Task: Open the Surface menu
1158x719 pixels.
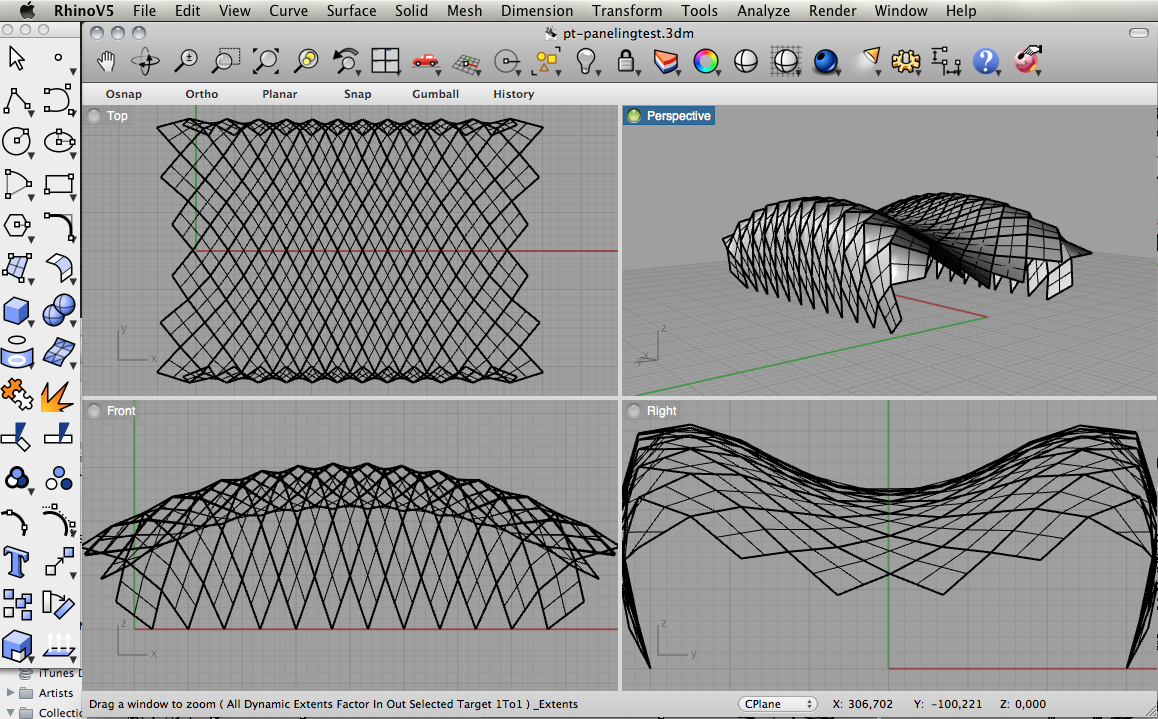Action: coord(351,11)
